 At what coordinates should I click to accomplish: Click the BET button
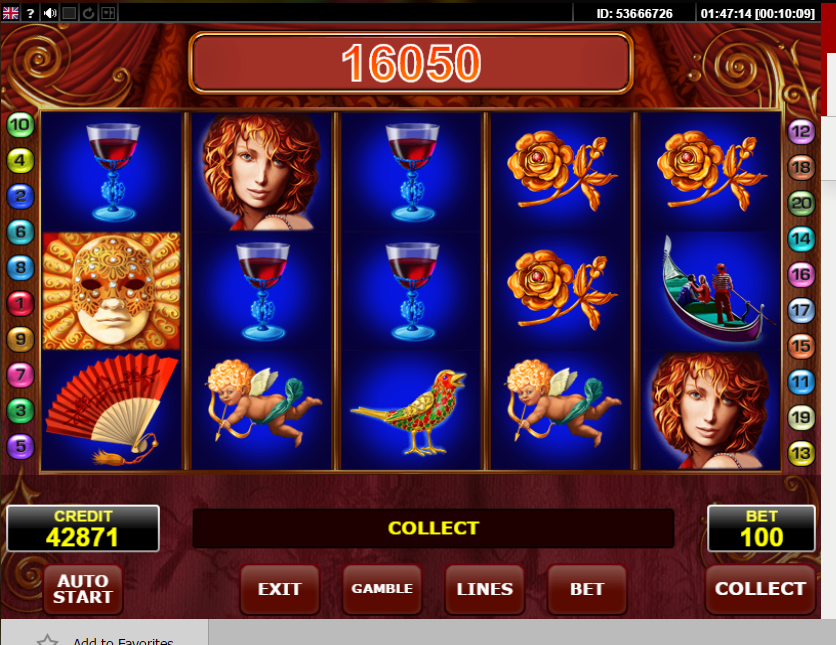click(587, 589)
